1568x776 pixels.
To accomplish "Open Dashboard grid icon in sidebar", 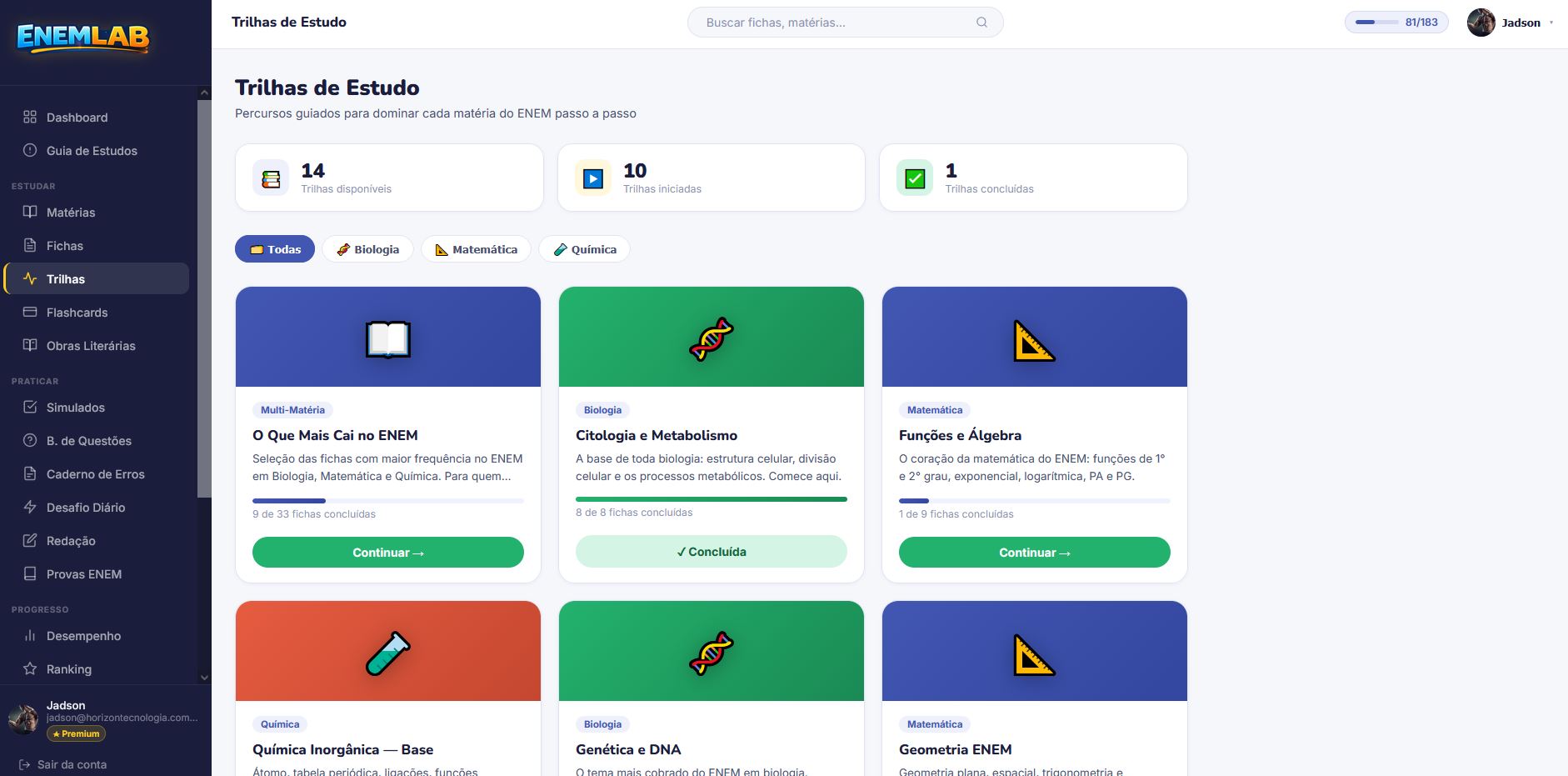I will 30,117.
